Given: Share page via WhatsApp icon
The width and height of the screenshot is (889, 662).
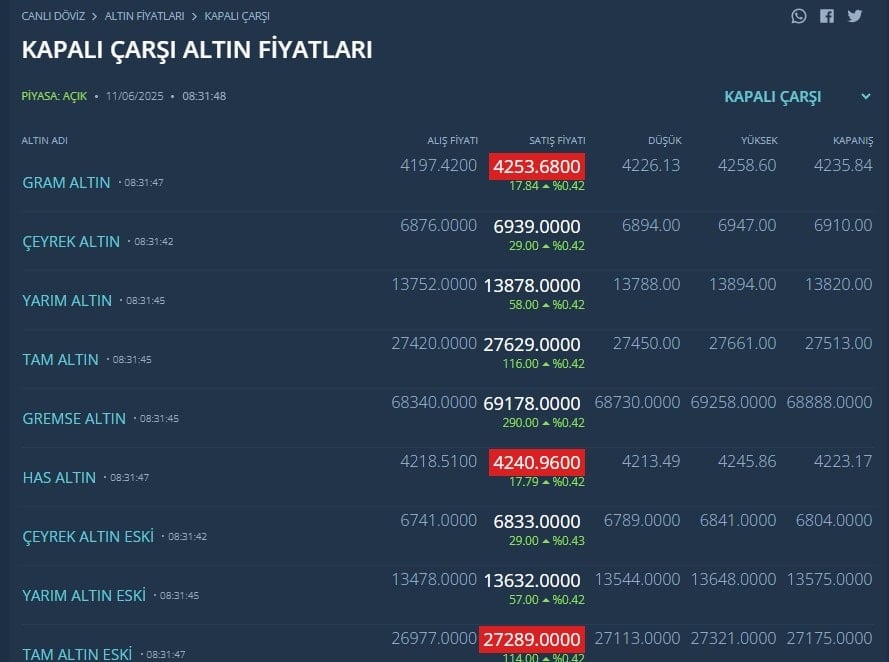Looking at the screenshot, I should 799,16.
